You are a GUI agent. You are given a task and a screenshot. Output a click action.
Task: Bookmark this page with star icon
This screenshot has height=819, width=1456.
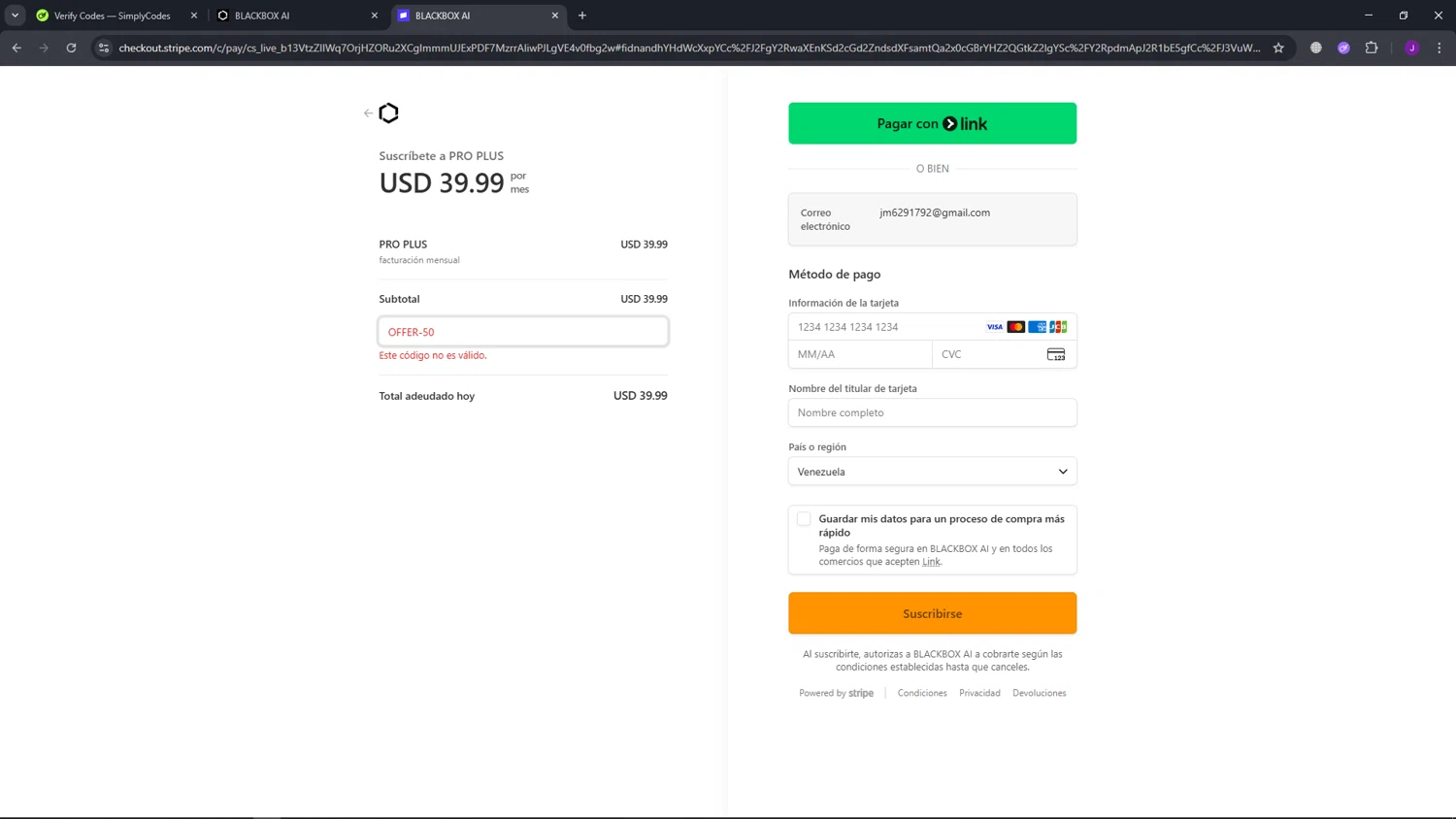coord(1278,48)
